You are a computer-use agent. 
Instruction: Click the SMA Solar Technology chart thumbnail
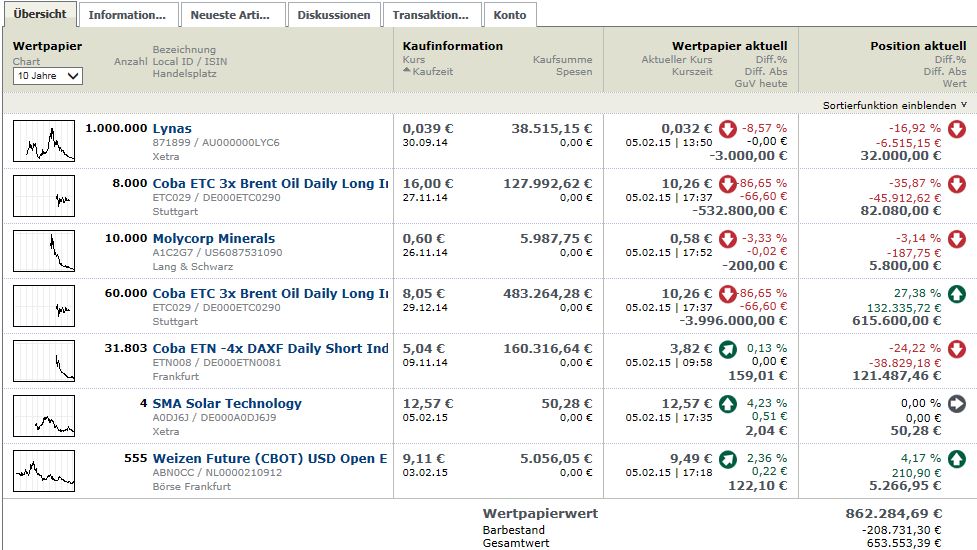click(x=44, y=415)
